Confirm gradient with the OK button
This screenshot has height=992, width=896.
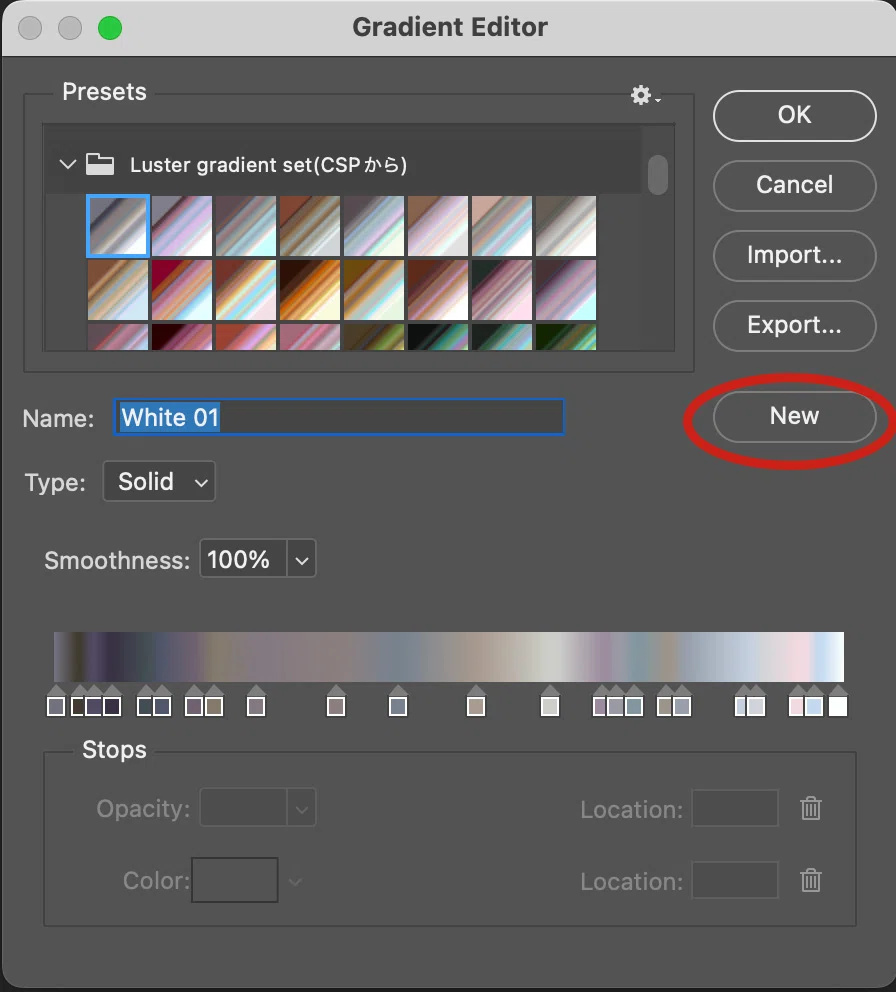click(794, 115)
